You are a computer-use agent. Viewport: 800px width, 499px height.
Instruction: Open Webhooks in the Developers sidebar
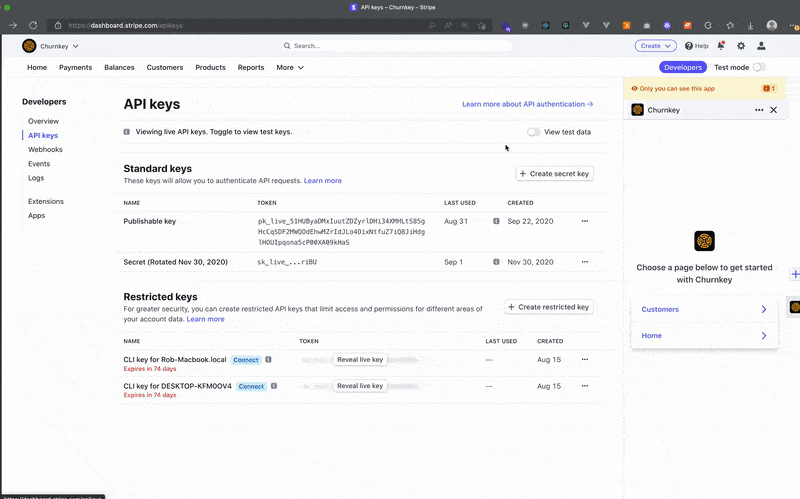click(45, 149)
